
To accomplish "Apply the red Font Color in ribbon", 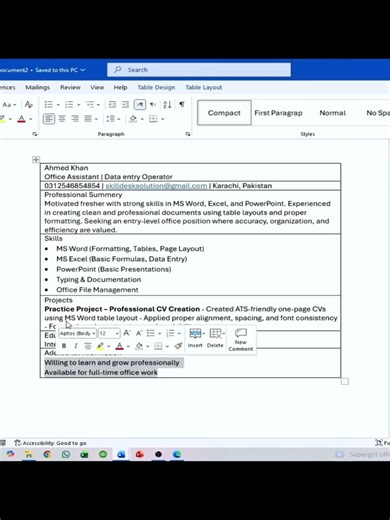I will click(21, 119).
